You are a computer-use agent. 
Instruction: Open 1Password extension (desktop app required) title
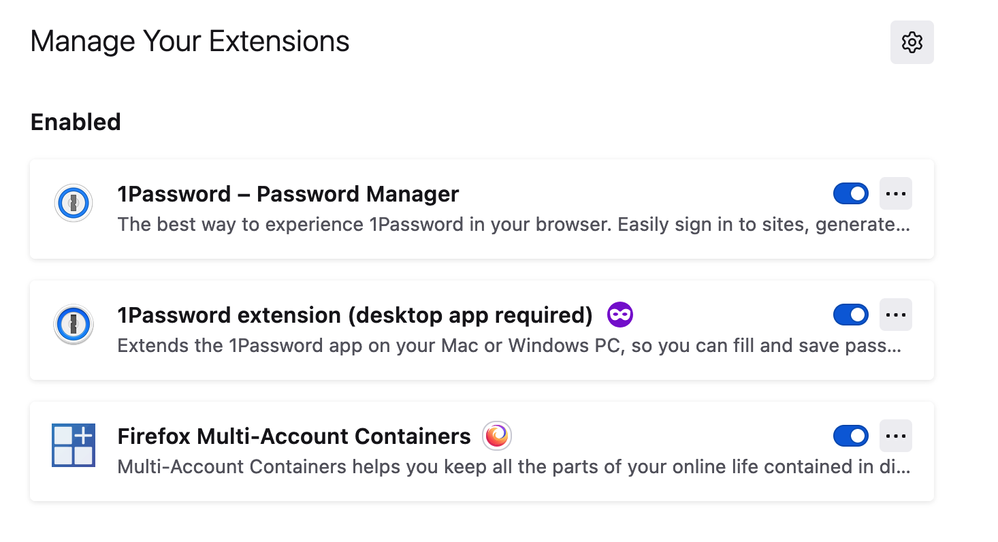[355, 315]
